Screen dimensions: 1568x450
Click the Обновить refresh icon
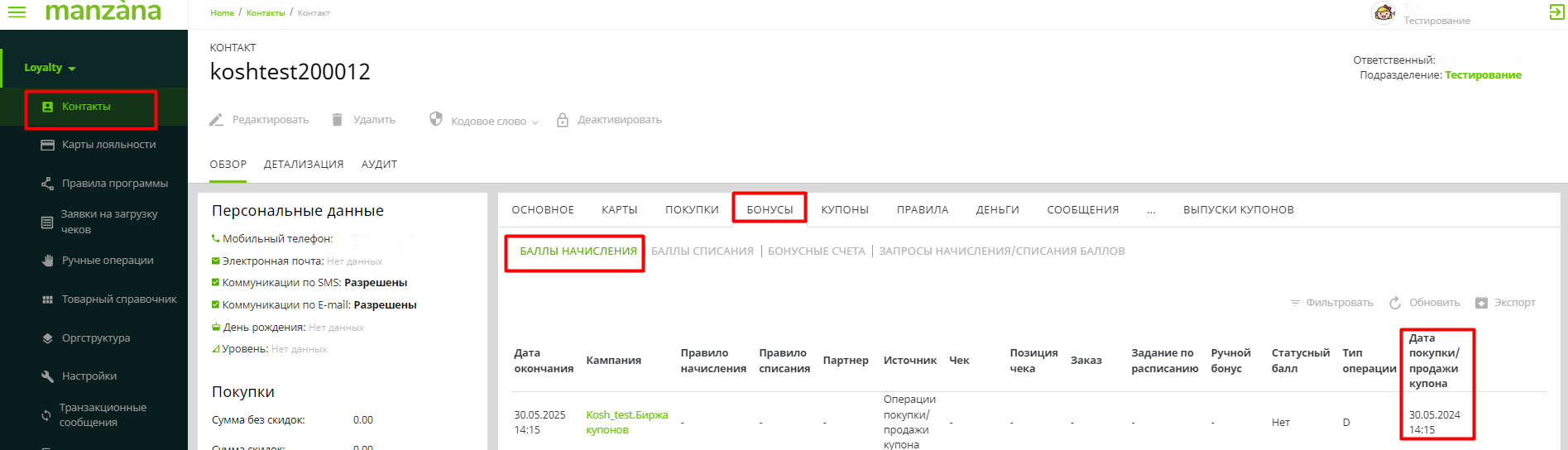coord(1395,303)
